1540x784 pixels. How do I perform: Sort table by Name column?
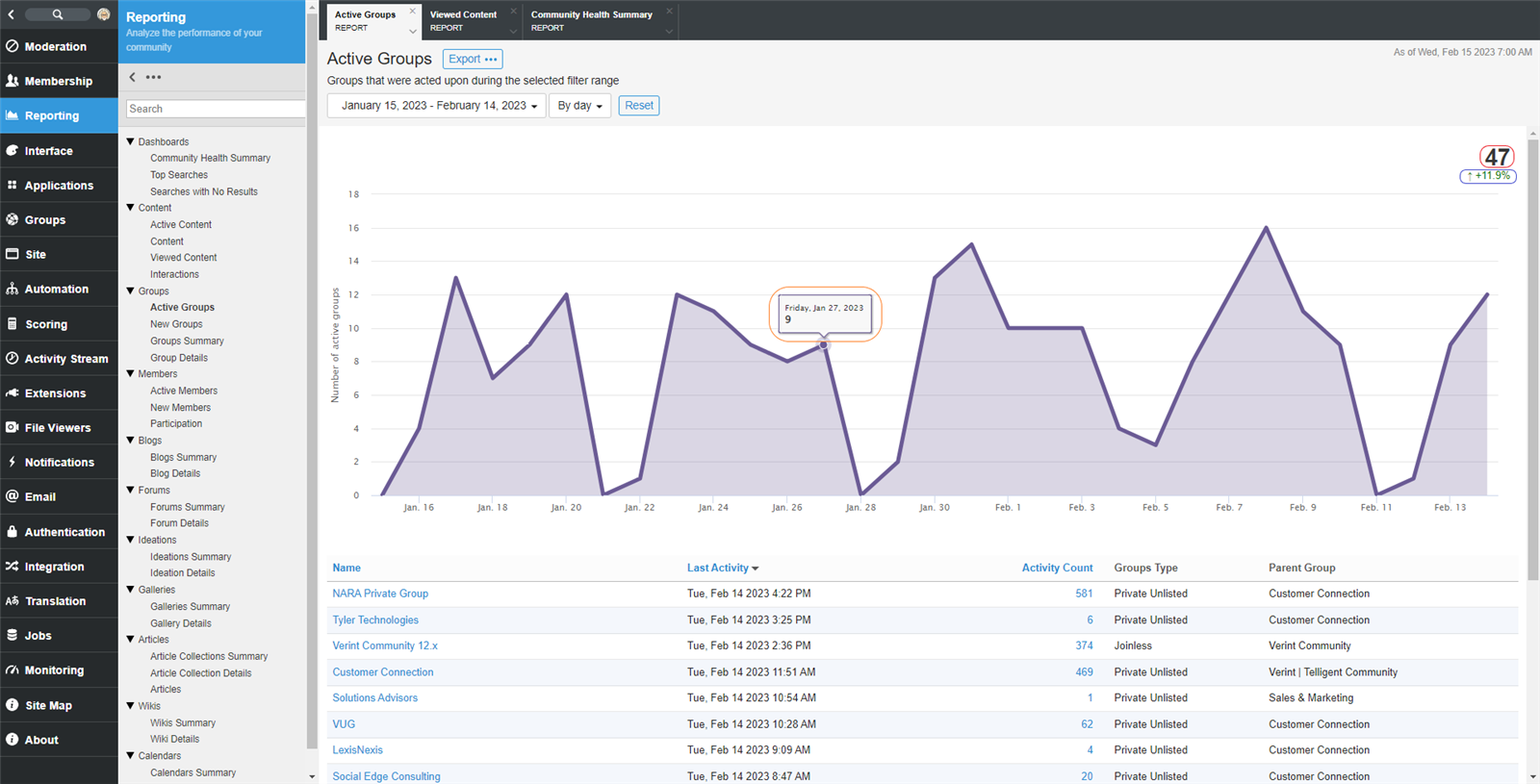(x=346, y=568)
